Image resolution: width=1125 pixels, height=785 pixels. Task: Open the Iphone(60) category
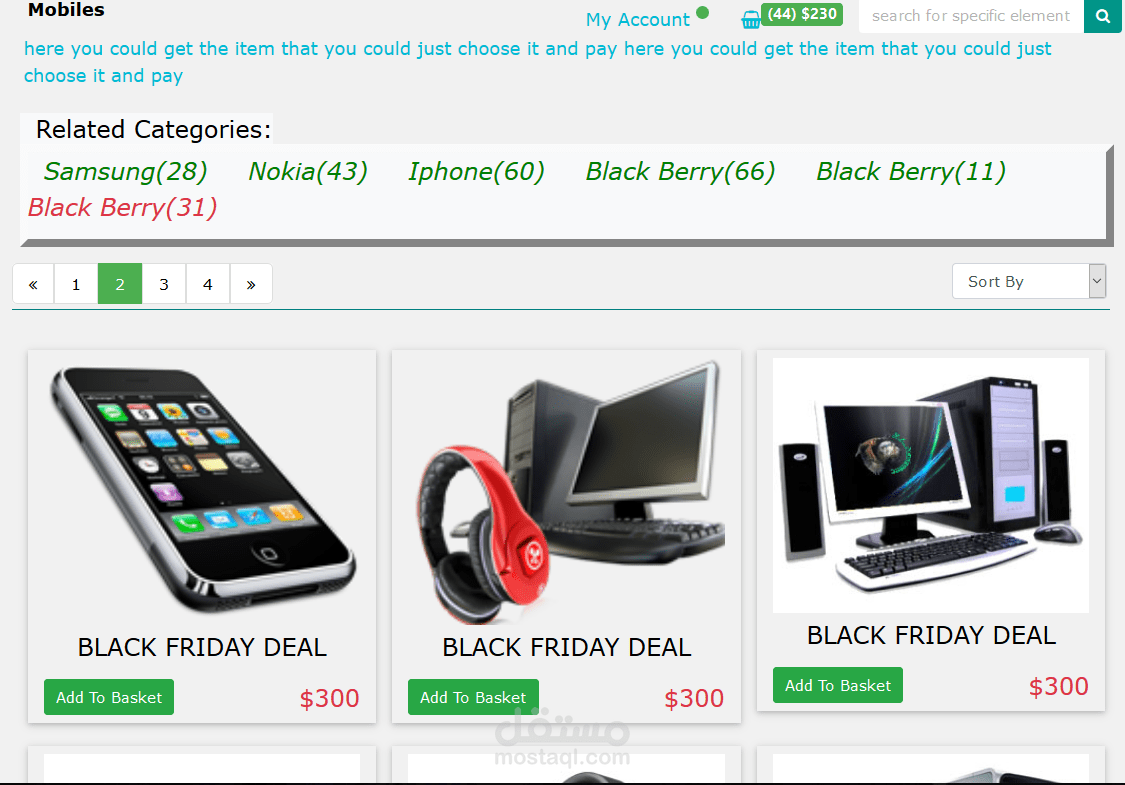point(476,171)
